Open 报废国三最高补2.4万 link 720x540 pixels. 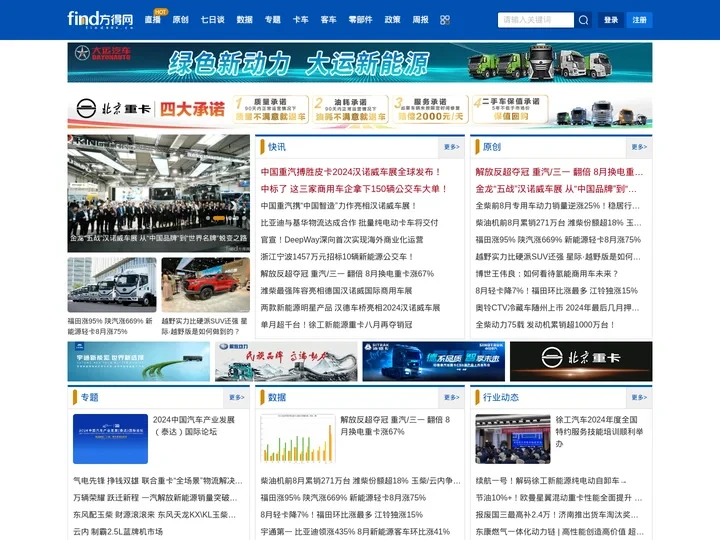[x=557, y=515]
